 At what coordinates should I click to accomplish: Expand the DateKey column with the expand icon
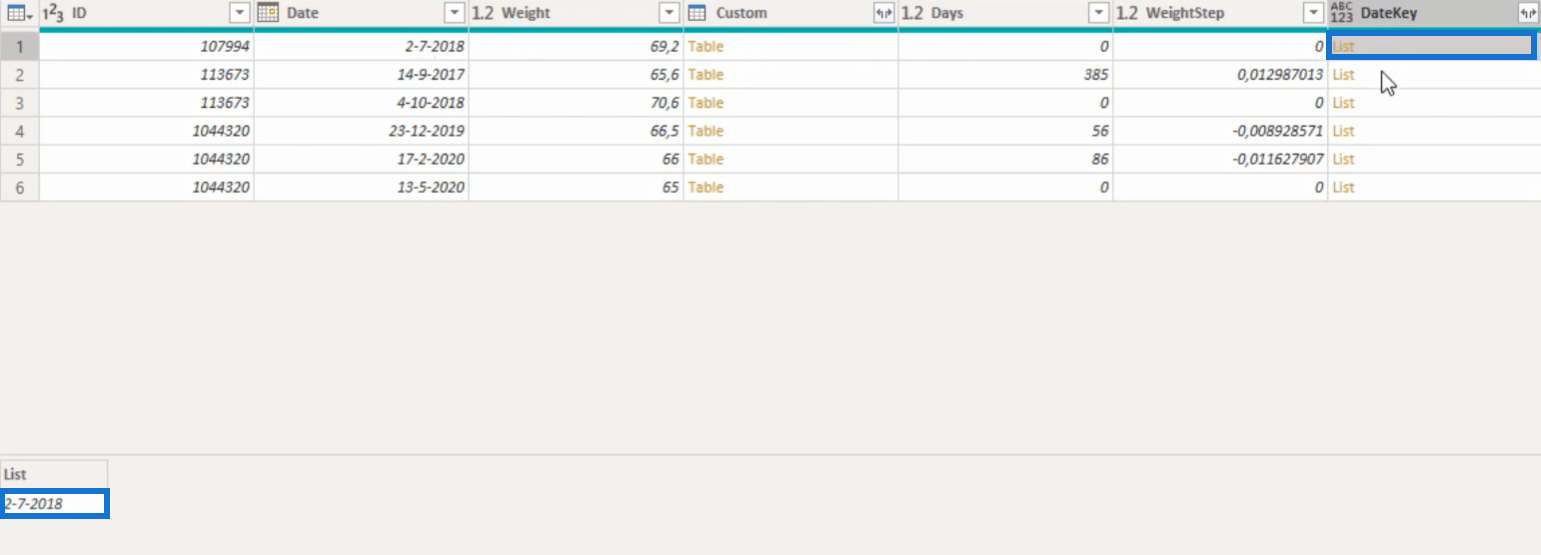coord(1527,13)
